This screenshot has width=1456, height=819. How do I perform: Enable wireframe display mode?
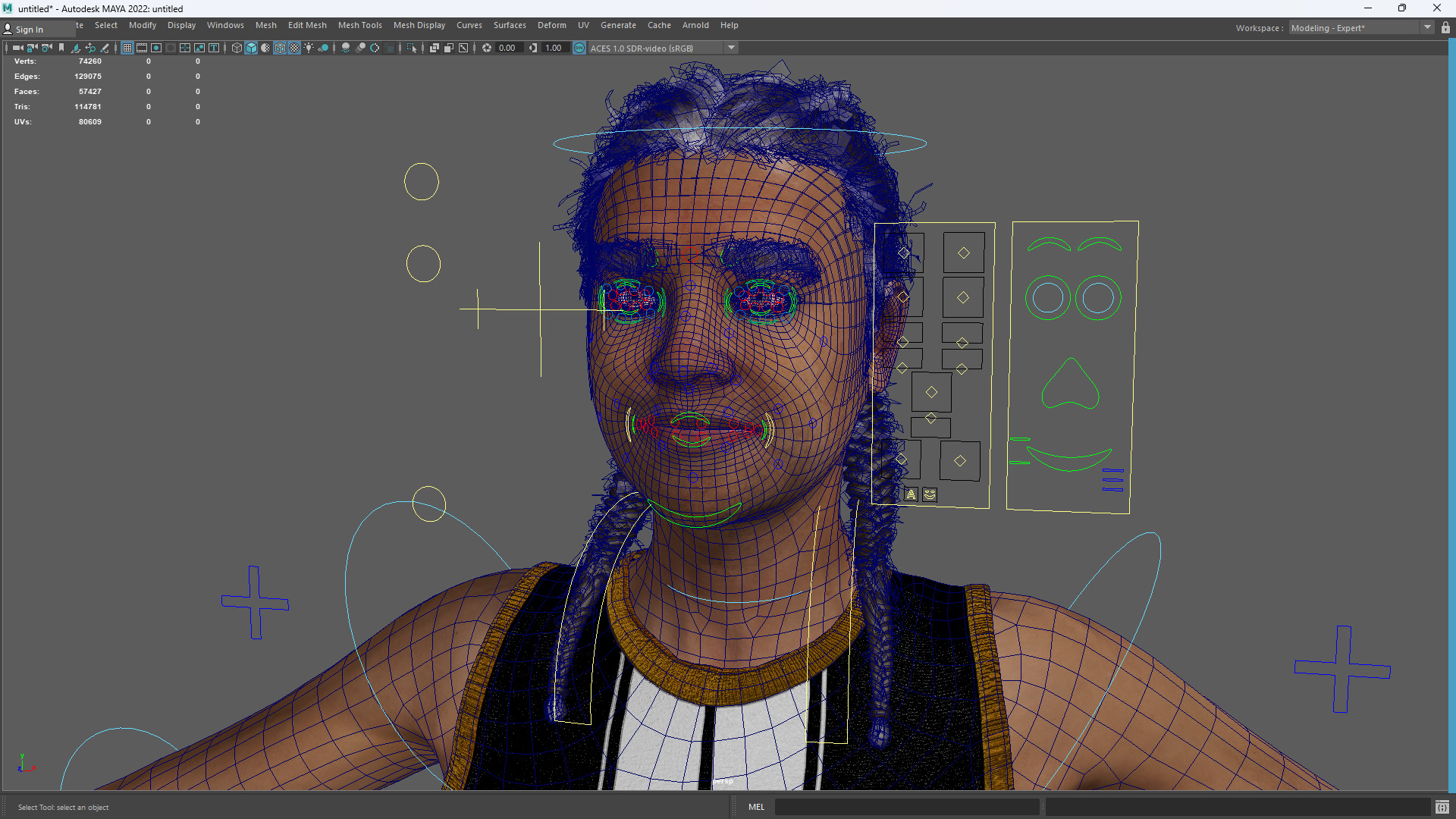click(237, 48)
